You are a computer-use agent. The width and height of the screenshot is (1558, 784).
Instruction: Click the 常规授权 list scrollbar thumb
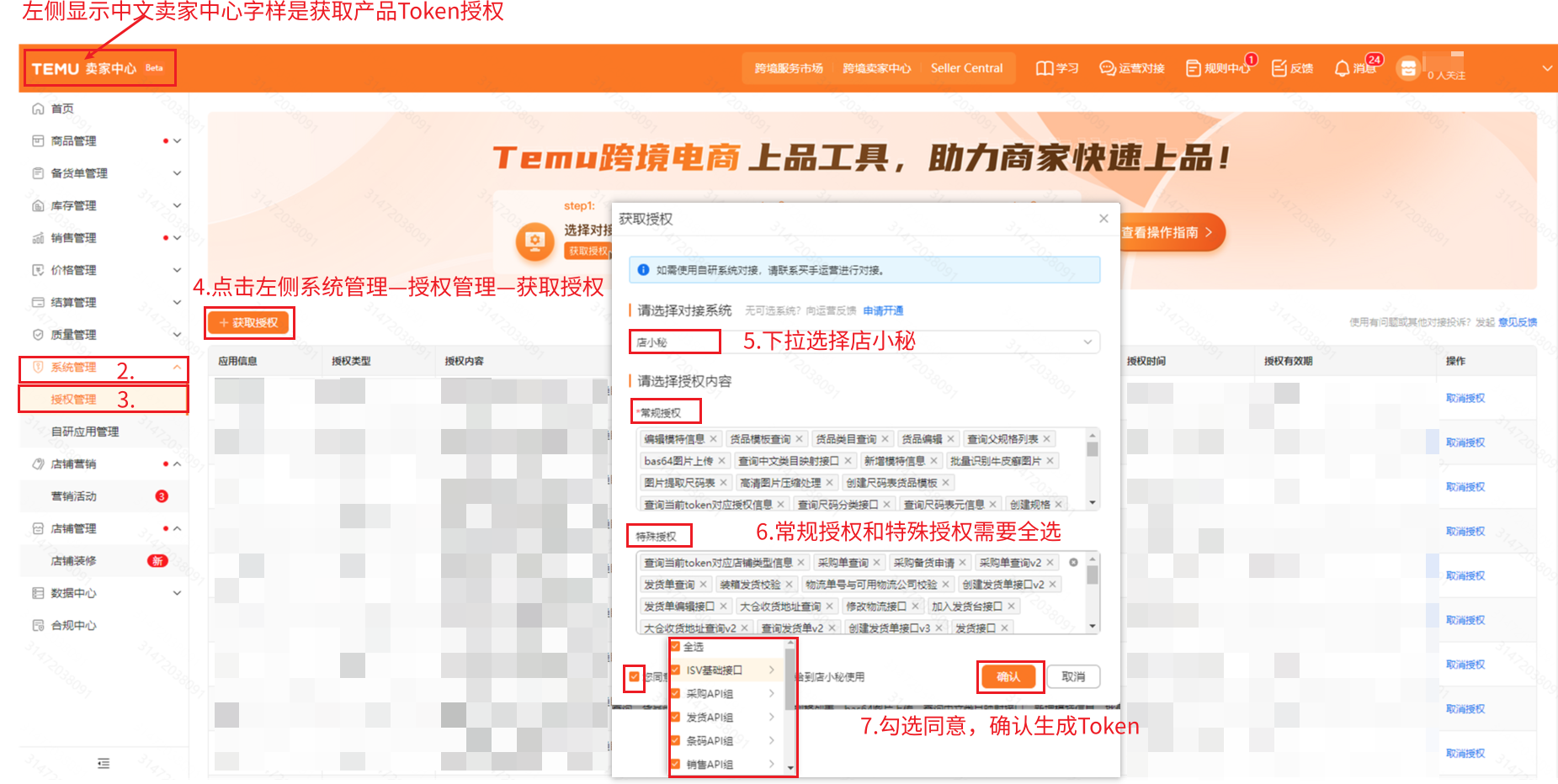pyautogui.click(x=1092, y=449)
